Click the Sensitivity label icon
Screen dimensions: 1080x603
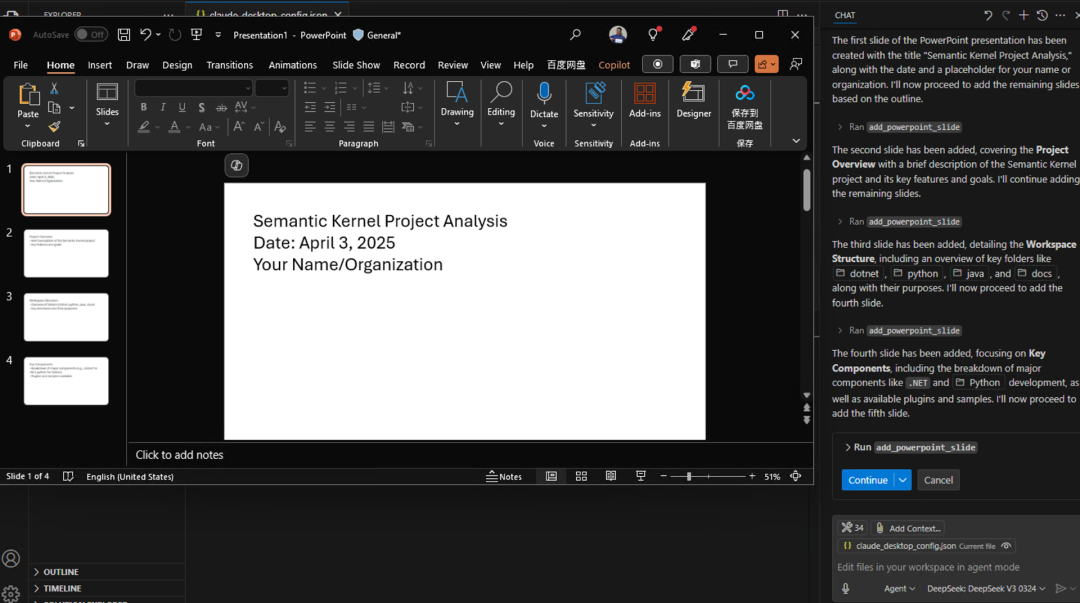coord(594,93)
